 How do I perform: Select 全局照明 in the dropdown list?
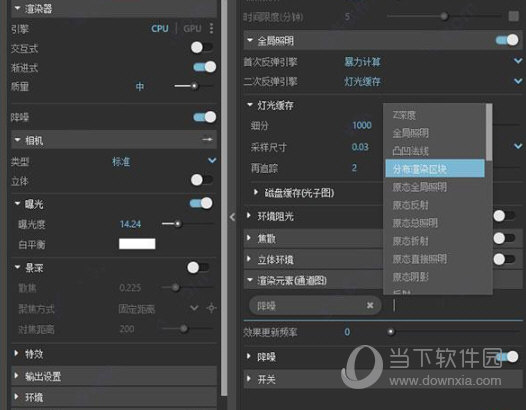point(435,133)
